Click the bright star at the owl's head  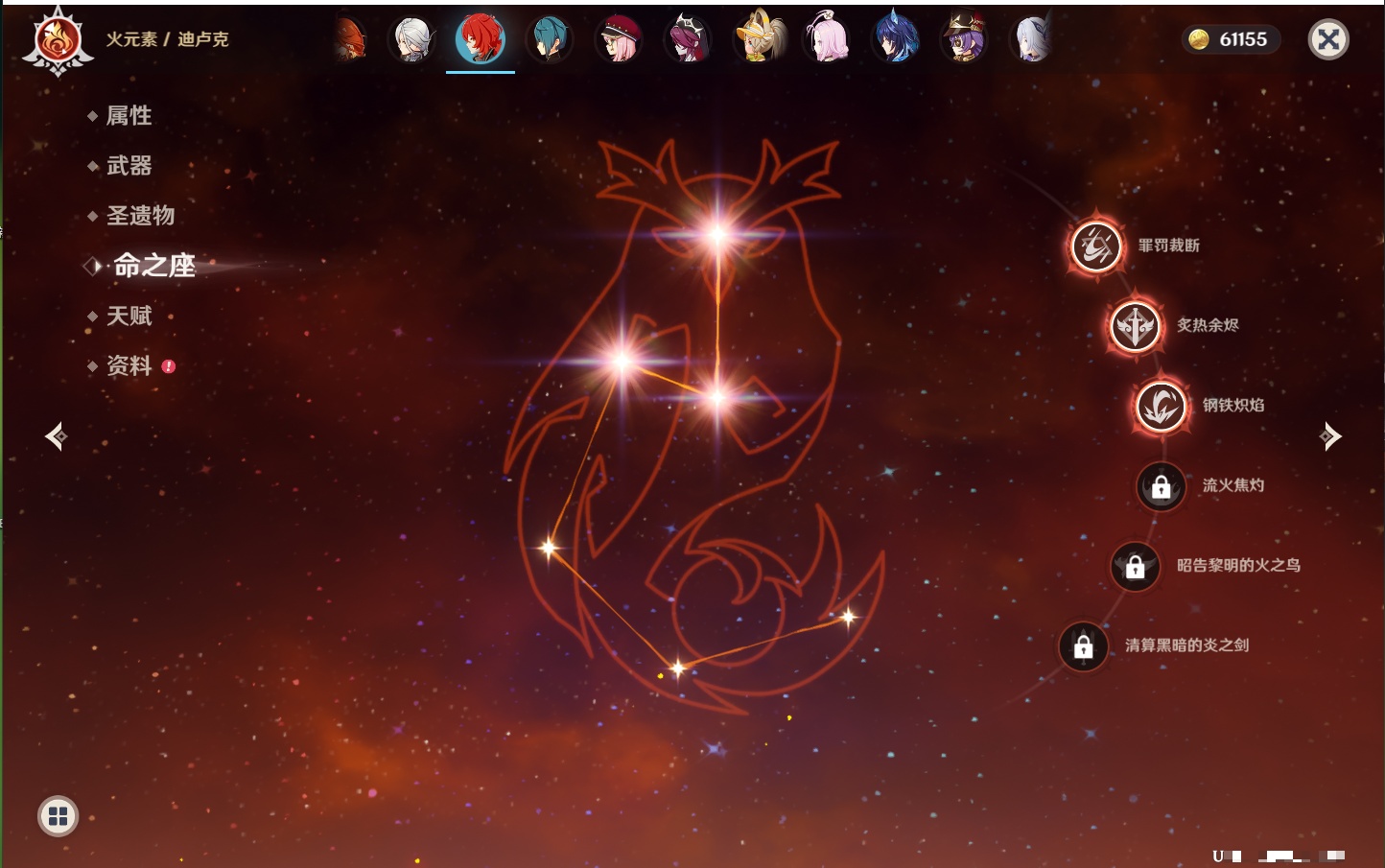point(717,234)
